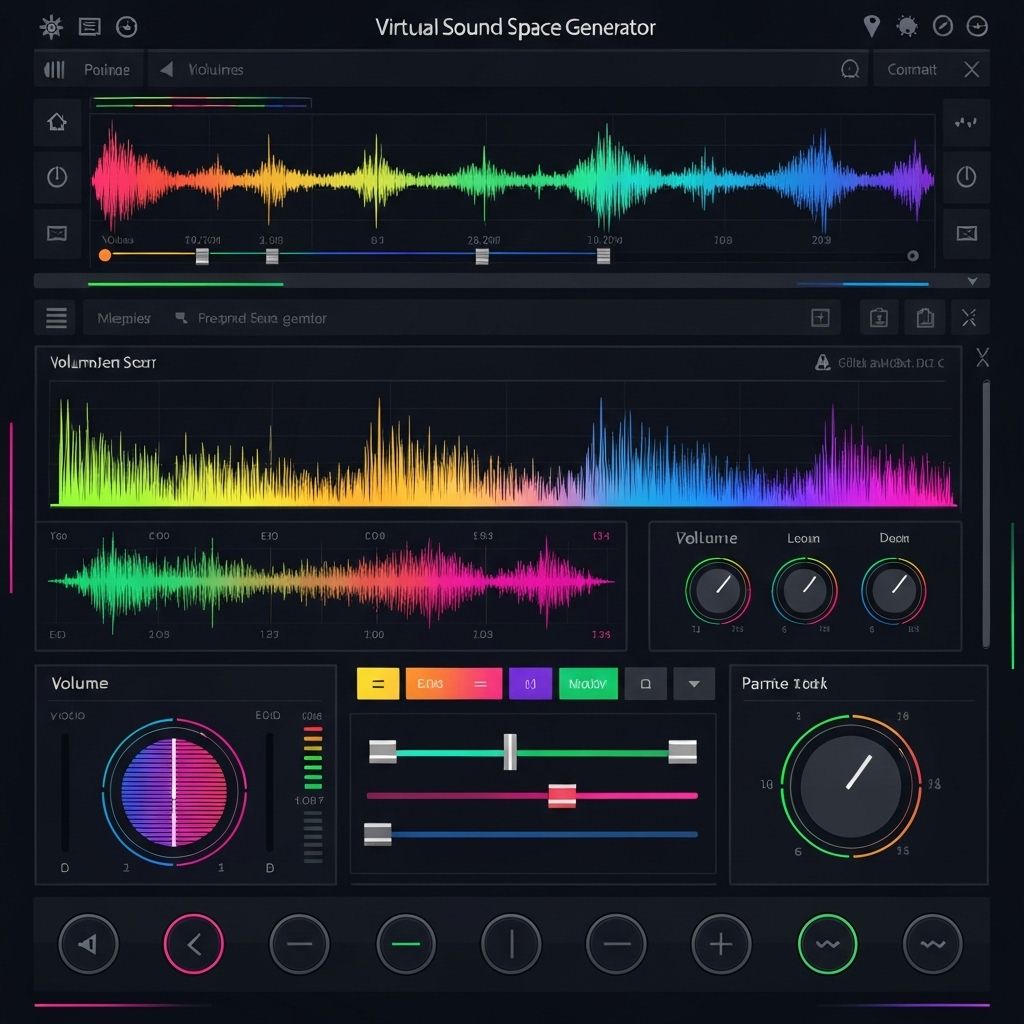Click the power icon on the left sidebar
The image size is (1024, 1024).
pyautogui.click(x=57, y=177)
